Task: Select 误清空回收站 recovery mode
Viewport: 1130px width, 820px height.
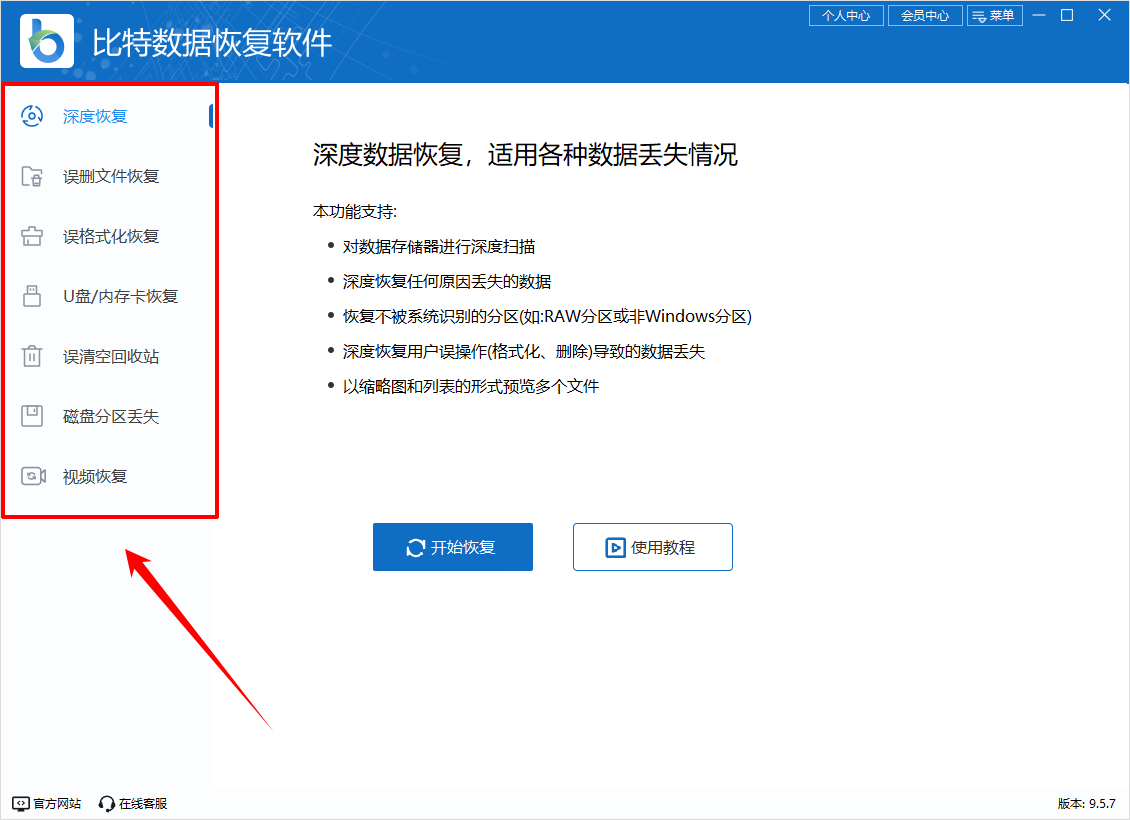Action: pyautogui.click(x=111, y=356)
